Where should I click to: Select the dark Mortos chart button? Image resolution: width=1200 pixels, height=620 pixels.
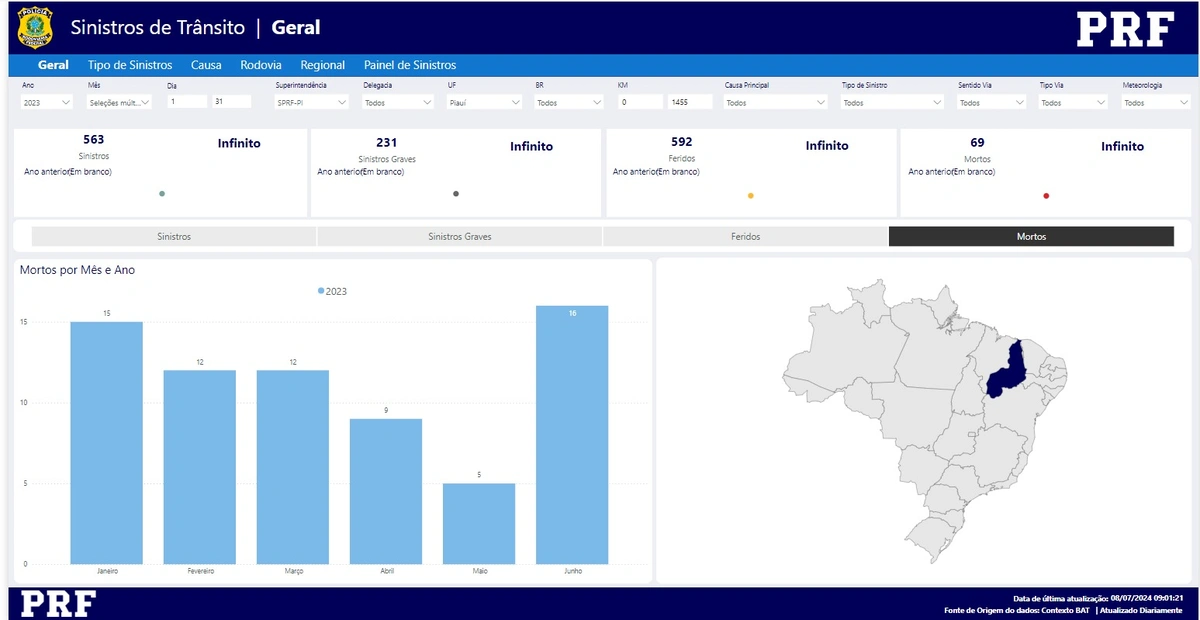point(1031,237)
